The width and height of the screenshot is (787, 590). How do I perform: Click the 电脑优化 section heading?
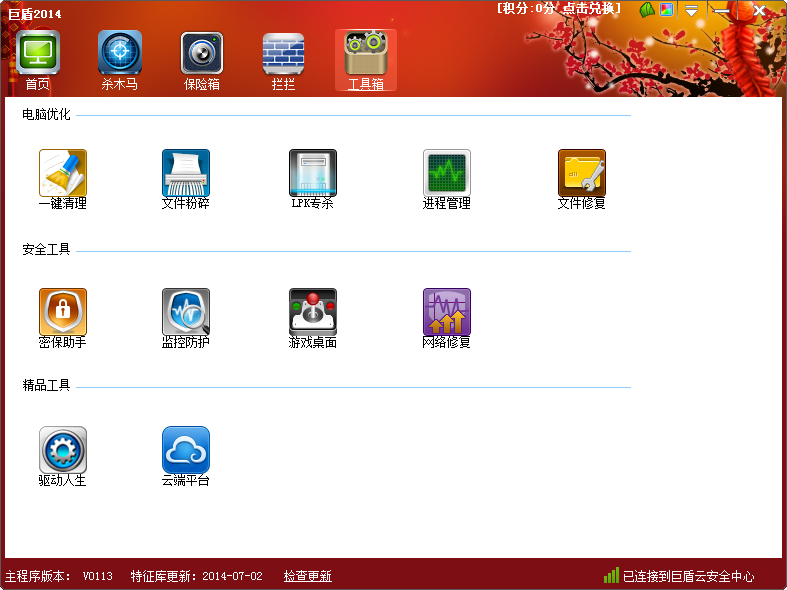[x=46, y=114]
